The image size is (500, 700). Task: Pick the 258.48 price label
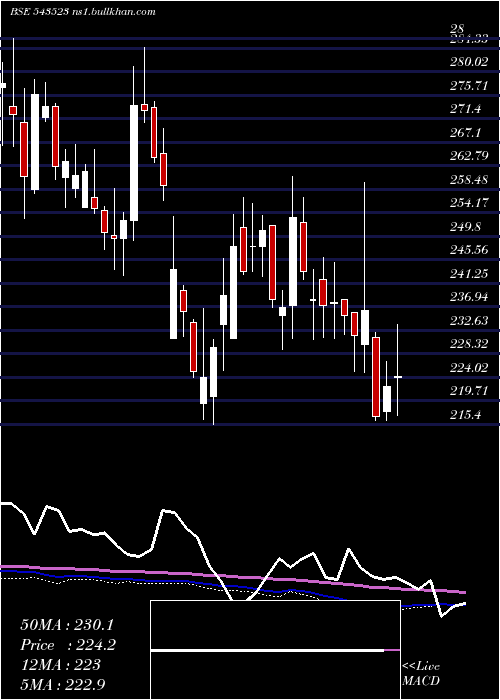pos(469,180)
